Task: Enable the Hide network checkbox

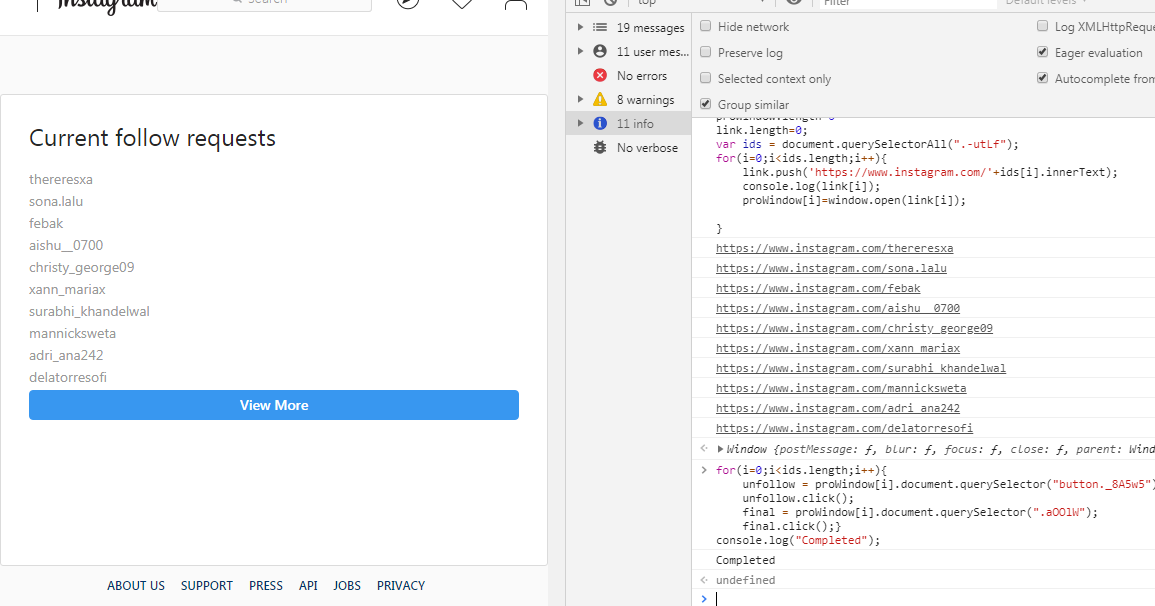Action: point(706,27)
